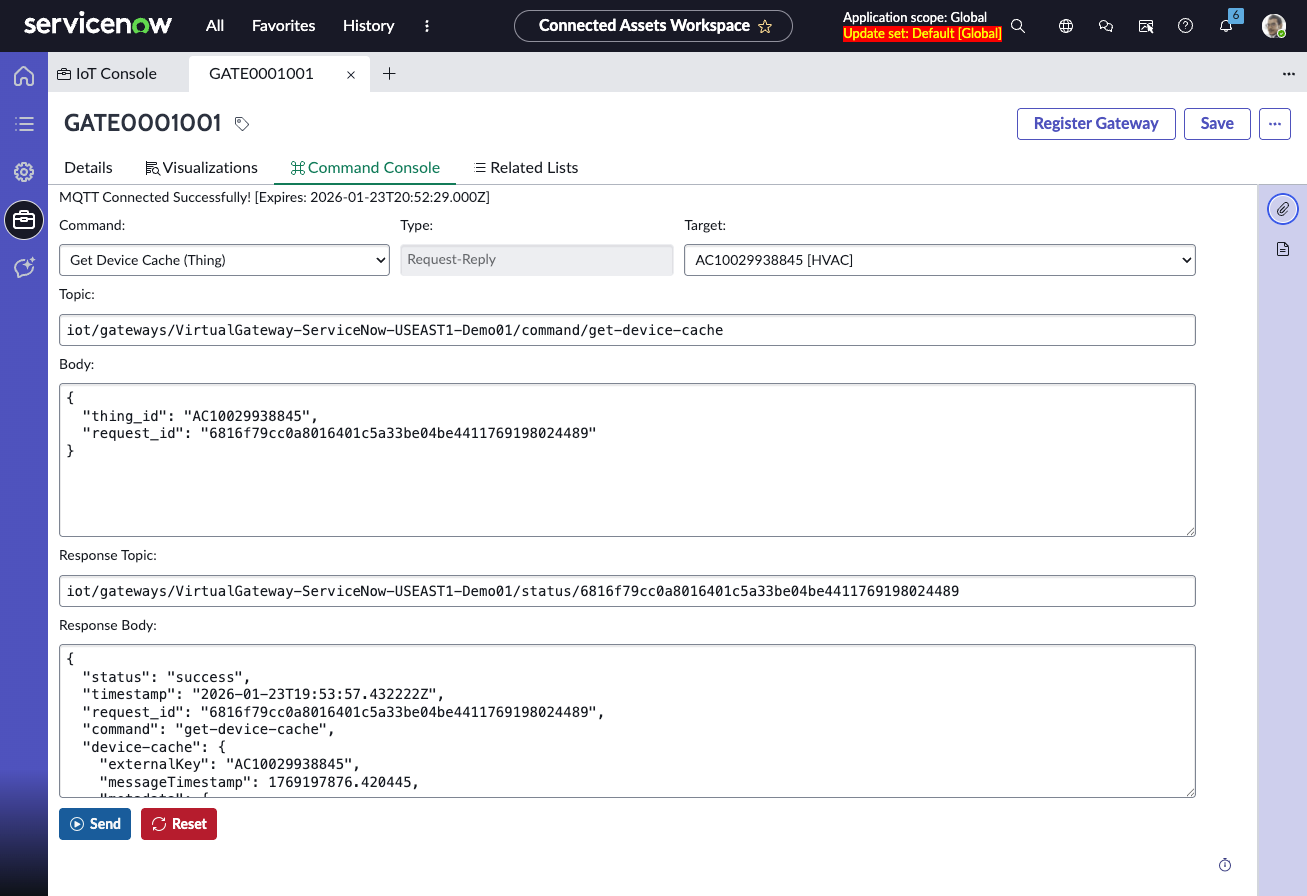Select the Command Console tab
Image resolution: width=1307 pixels, height=896 pixels.
pyautogui.click(x=365, y=168)
